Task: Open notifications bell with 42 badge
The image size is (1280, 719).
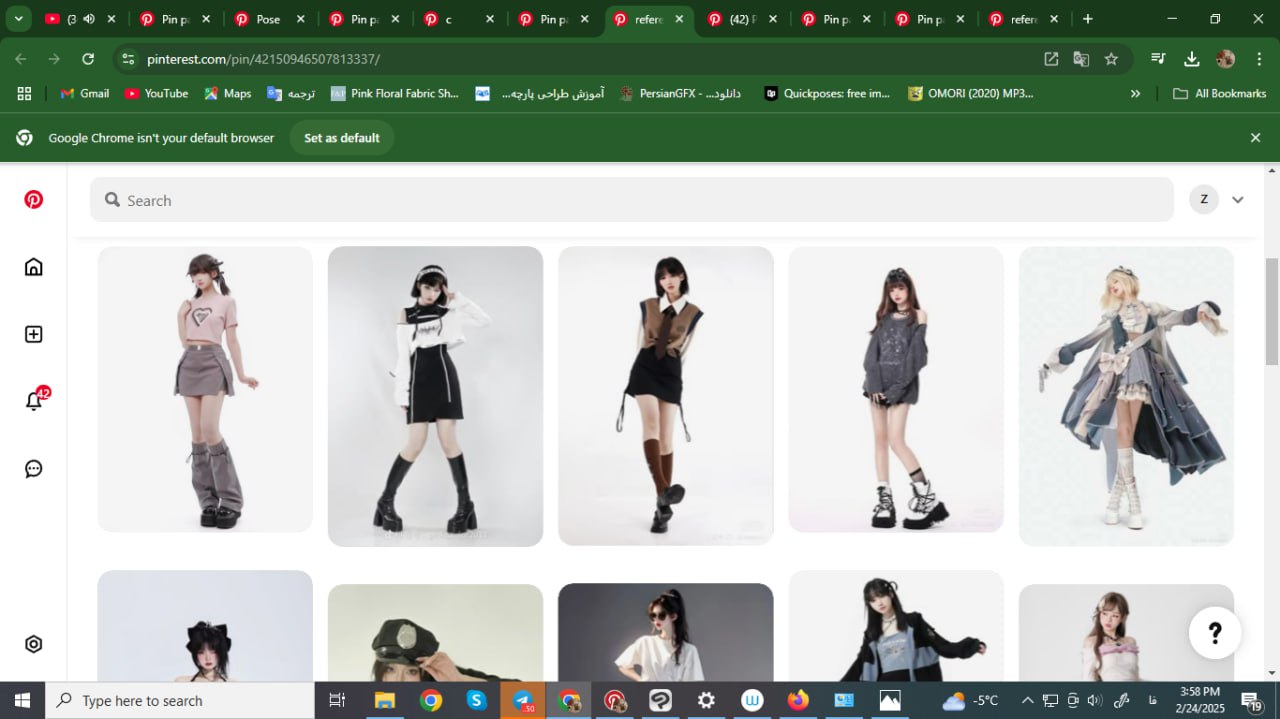Action: (x=34, y=401)
